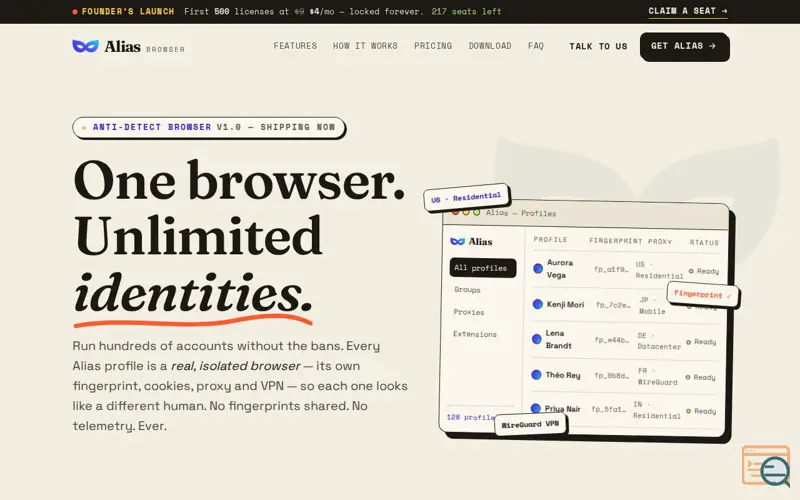The width and height of the screenshot is (800, 500).
Task: Click the FR · WireGuard proxy cell
Action: (657, 376)
